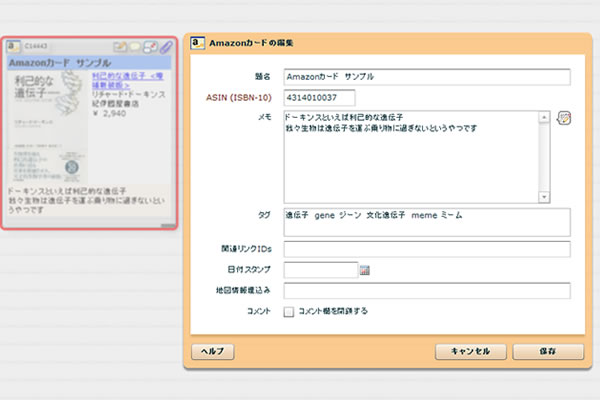Click the paperclip attachment icon on the card
This screenshot has height=400, width=600.
tap(166, 46)
